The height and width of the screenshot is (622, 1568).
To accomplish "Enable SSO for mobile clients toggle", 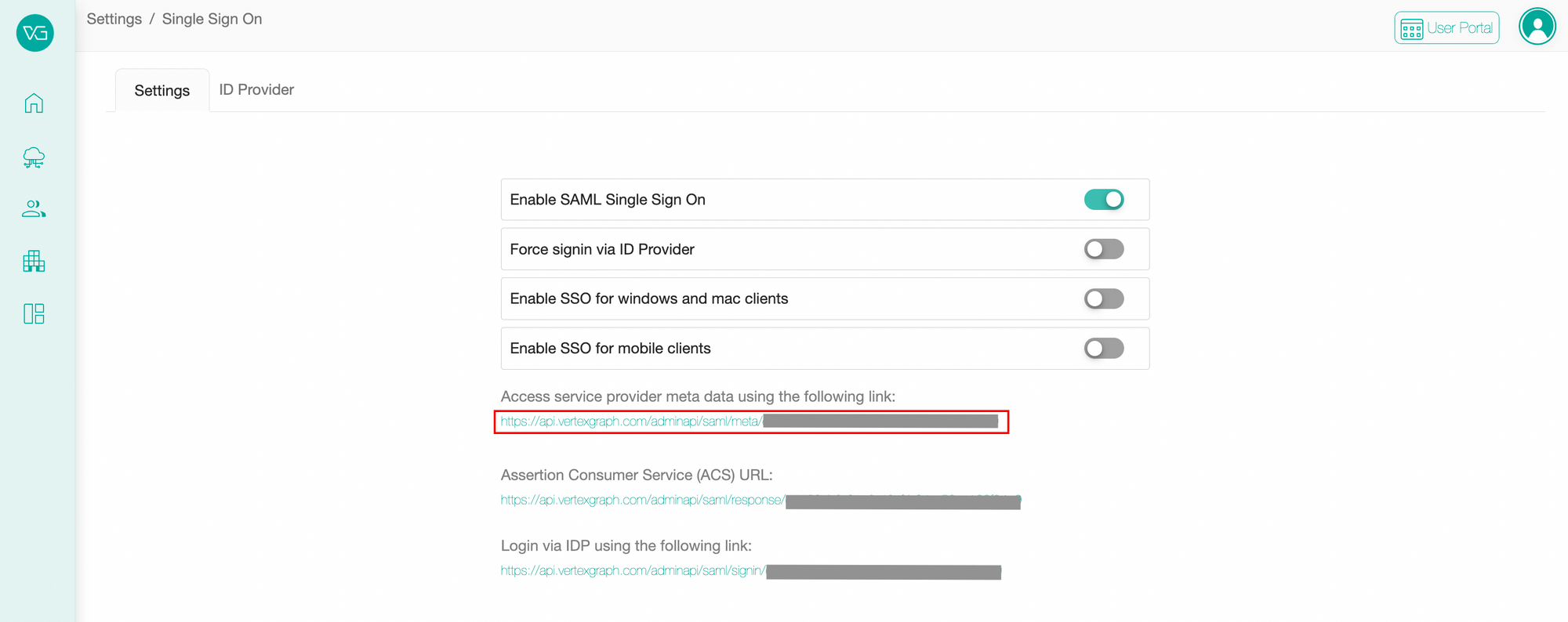I will click(1104, 348).
